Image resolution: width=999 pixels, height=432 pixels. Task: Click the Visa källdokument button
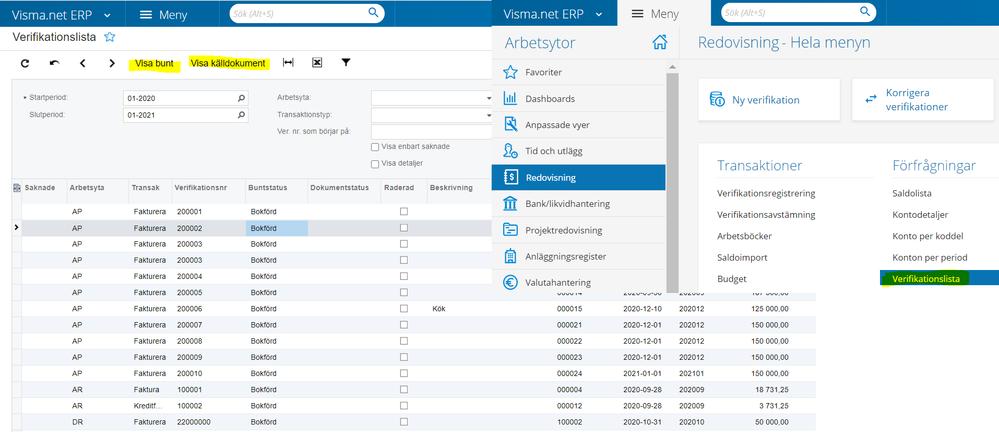[x=228, y=64]
